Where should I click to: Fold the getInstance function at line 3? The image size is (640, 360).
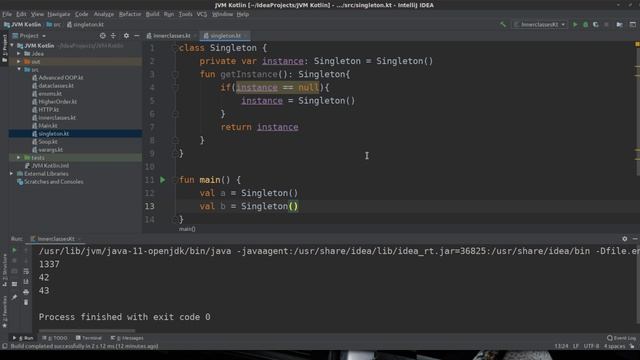[175, 74]
